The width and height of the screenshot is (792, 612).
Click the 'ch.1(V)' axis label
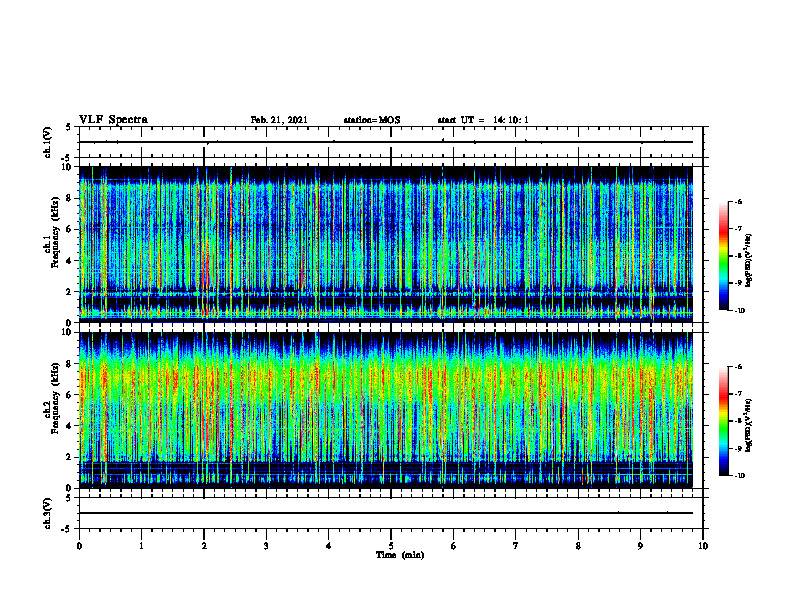click(48, 142)
